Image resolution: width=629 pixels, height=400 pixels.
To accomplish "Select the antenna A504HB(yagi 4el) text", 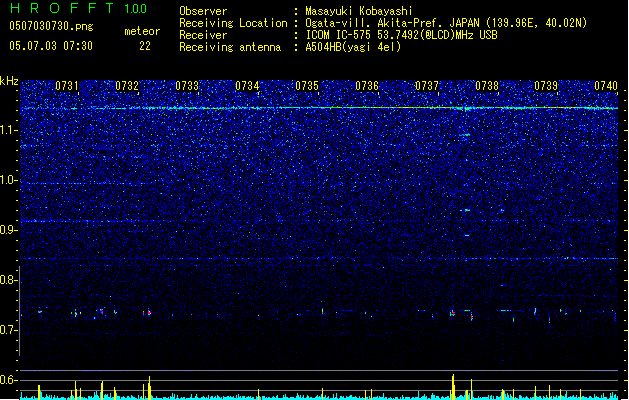I will coord(353,47).
